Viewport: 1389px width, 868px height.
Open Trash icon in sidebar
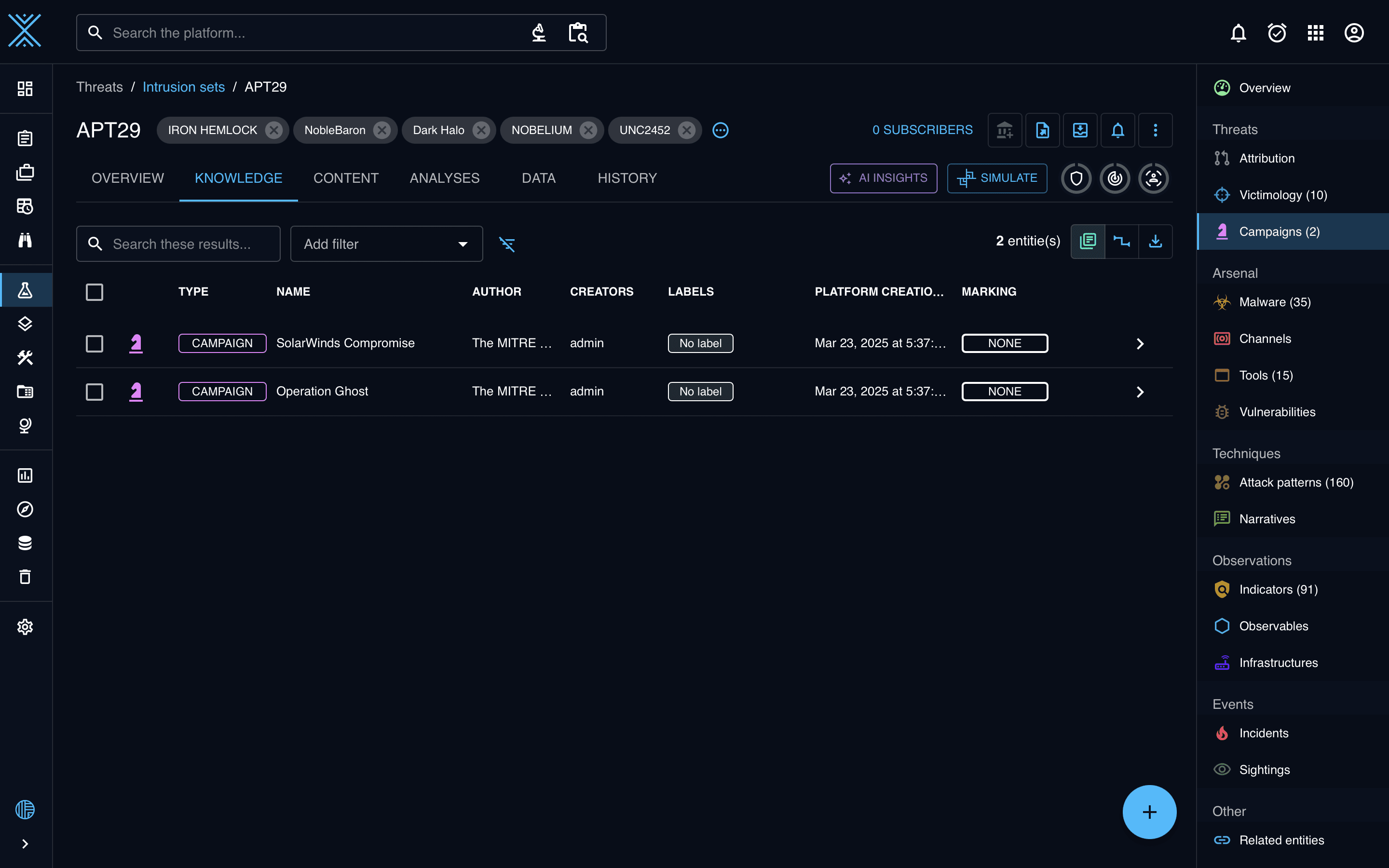tap(25, 577)
